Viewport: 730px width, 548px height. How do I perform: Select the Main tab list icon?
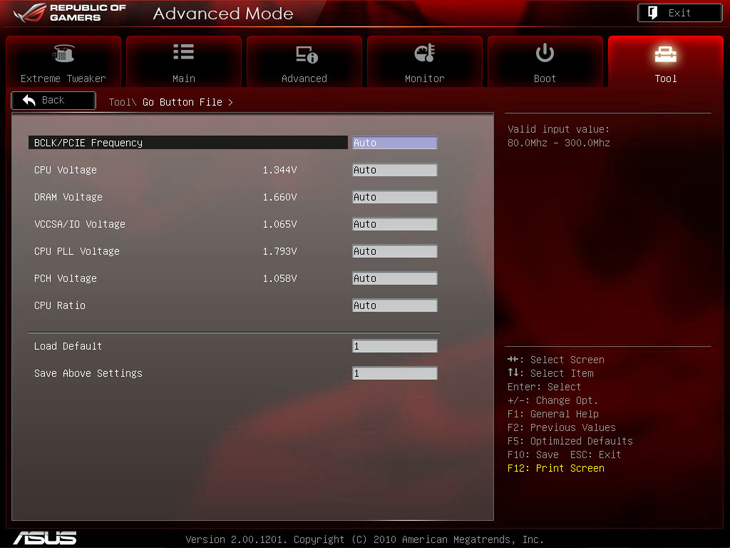click(x=184, y=53)
